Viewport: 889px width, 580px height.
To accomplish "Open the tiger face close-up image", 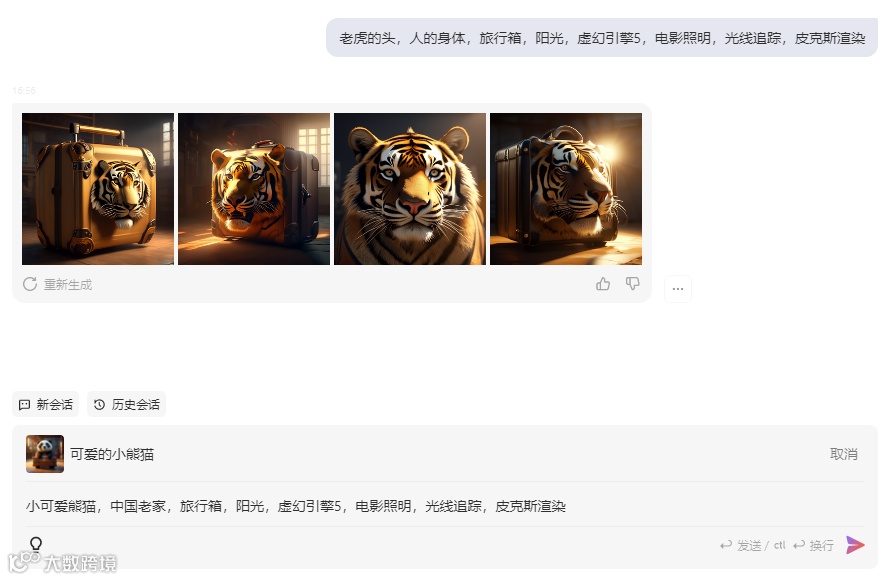I will [410, 189].
